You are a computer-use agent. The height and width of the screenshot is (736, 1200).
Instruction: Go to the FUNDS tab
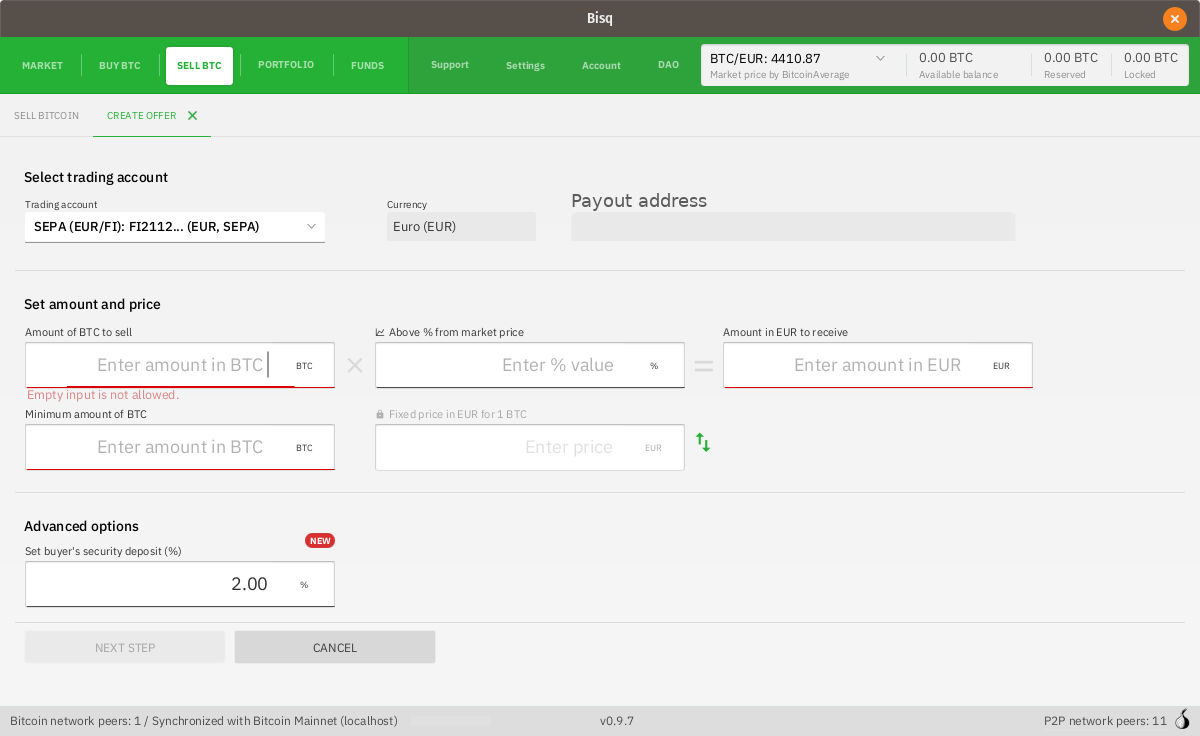(x=367, y=66)
